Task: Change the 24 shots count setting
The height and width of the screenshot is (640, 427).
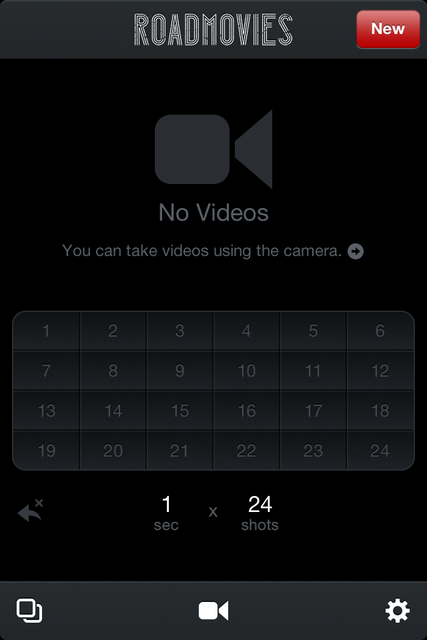Action: click(260, 513)
